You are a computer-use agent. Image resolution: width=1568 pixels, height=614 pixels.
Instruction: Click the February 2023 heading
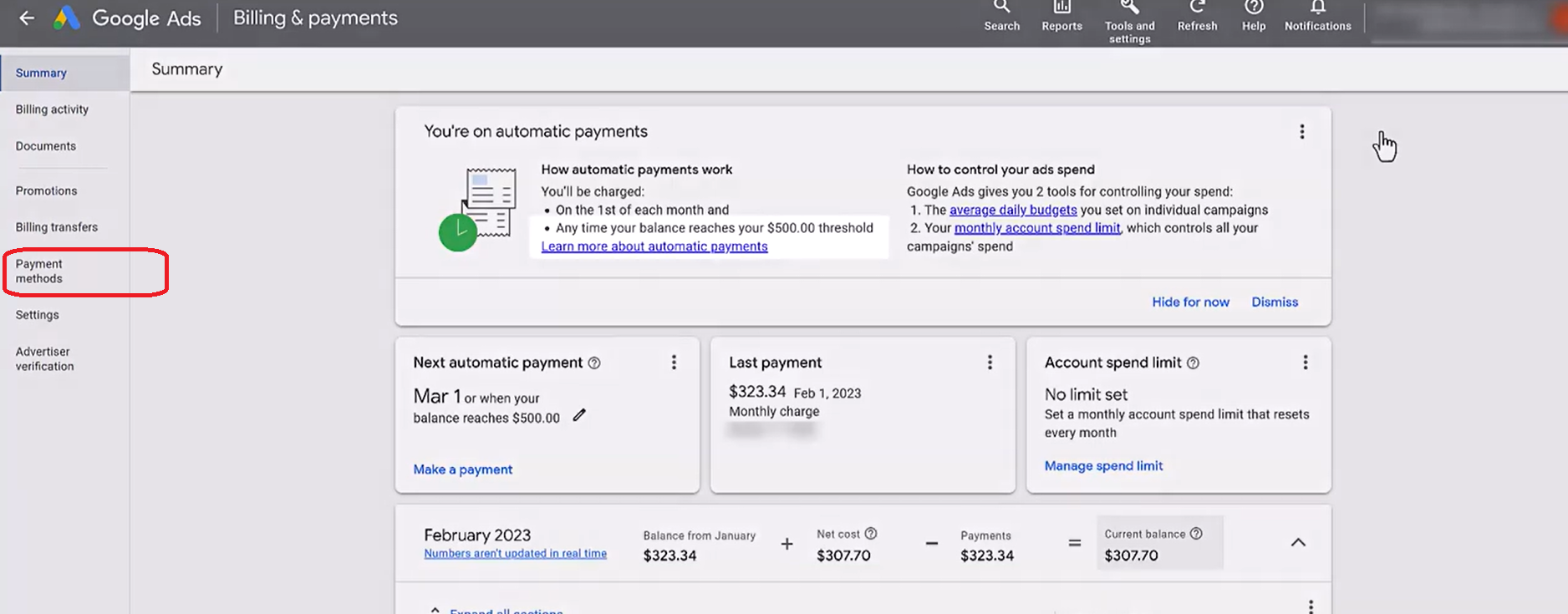(x=477, y=535)
